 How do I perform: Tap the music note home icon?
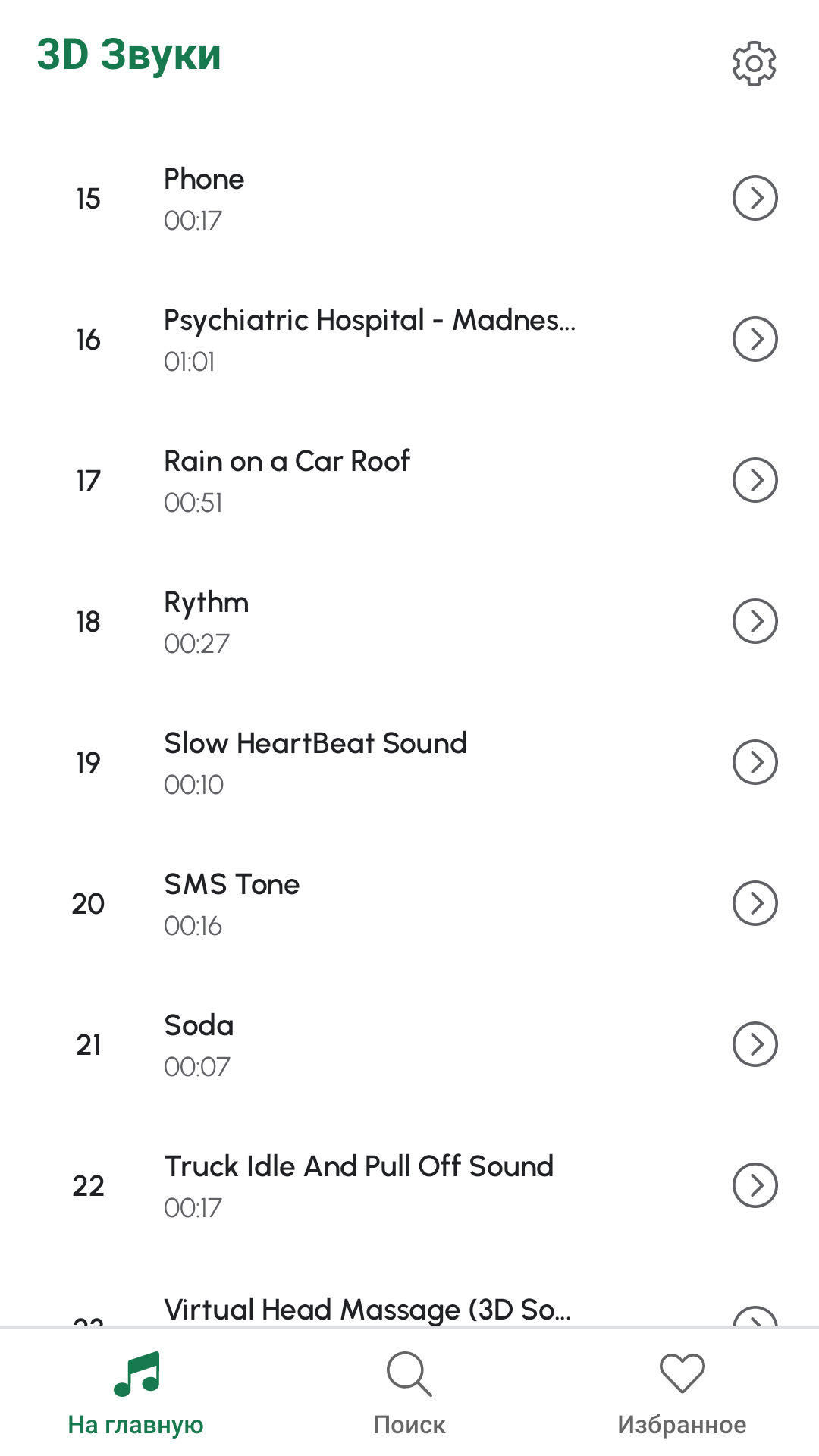pos(136,1373)
